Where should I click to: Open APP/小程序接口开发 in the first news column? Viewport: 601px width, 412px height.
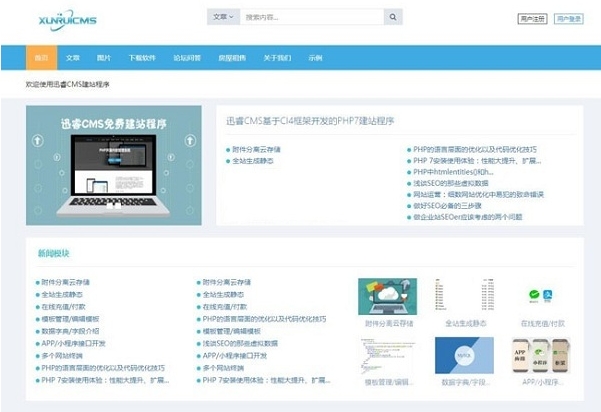(73, 343)
